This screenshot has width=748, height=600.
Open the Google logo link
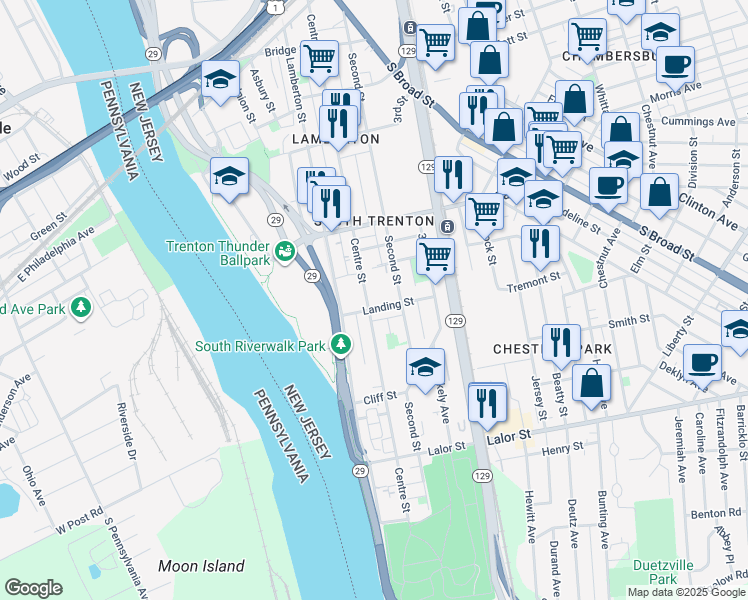click(33, 588)
